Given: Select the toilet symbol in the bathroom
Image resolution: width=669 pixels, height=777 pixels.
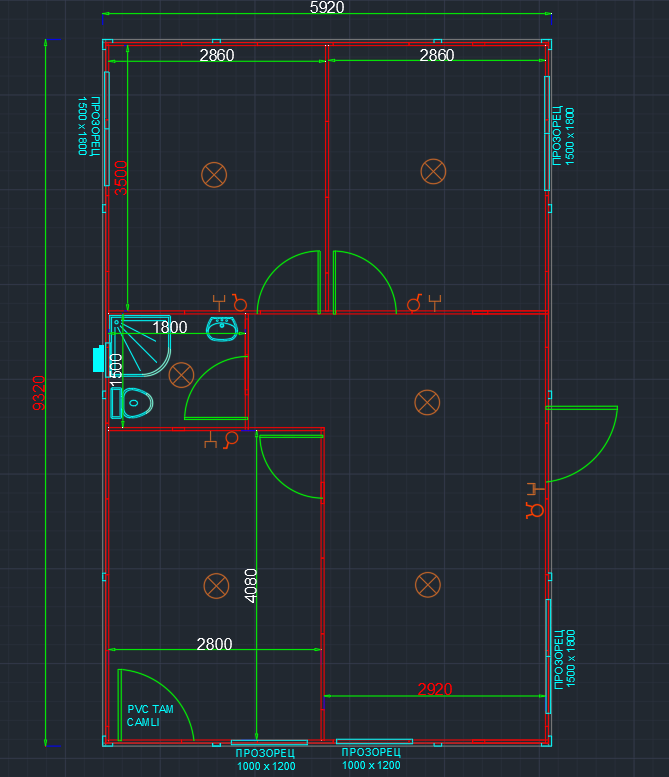Looking at the screenshot, I should [132, 403].
